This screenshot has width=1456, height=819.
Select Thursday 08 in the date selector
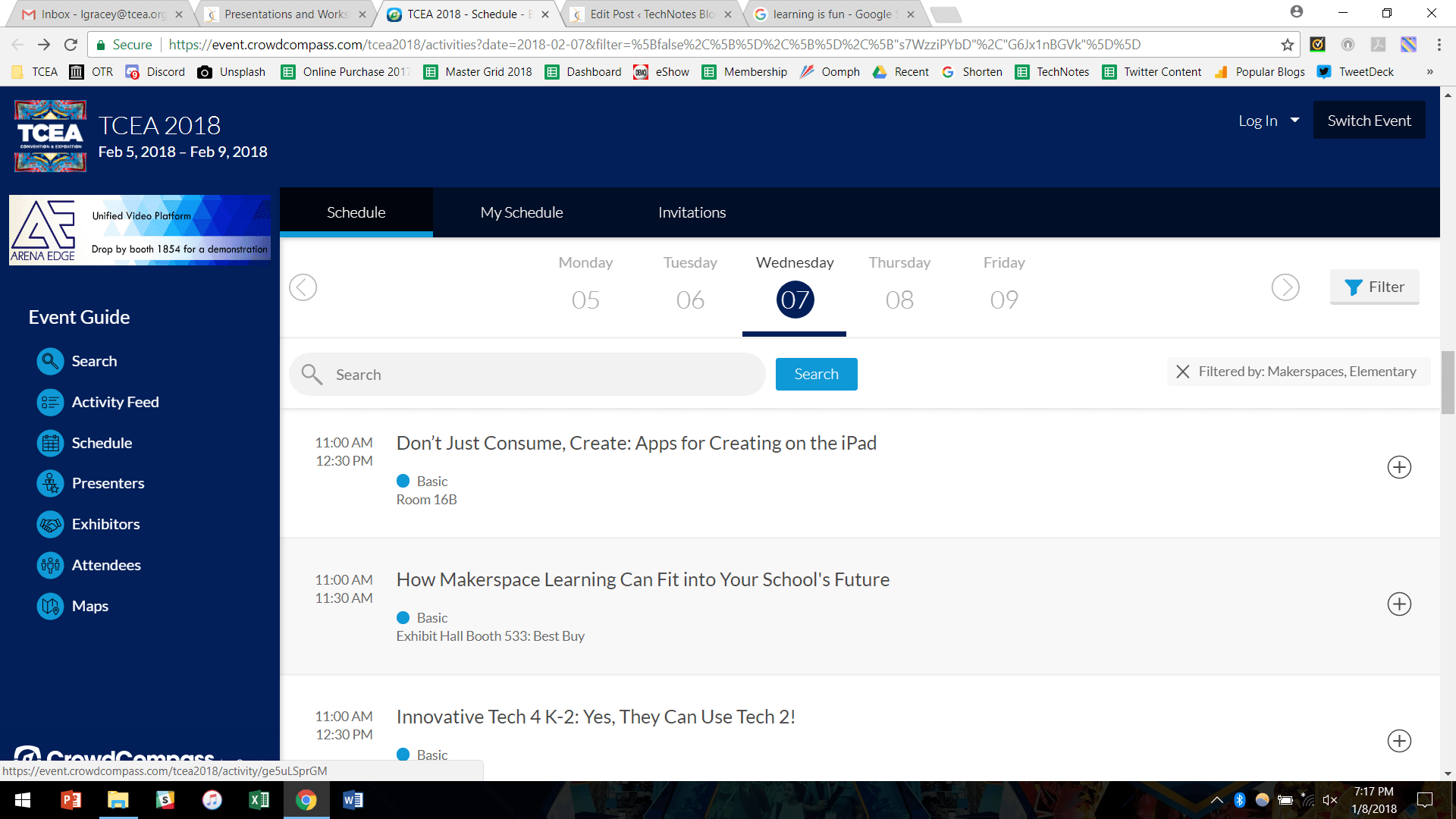coord(899,299)
